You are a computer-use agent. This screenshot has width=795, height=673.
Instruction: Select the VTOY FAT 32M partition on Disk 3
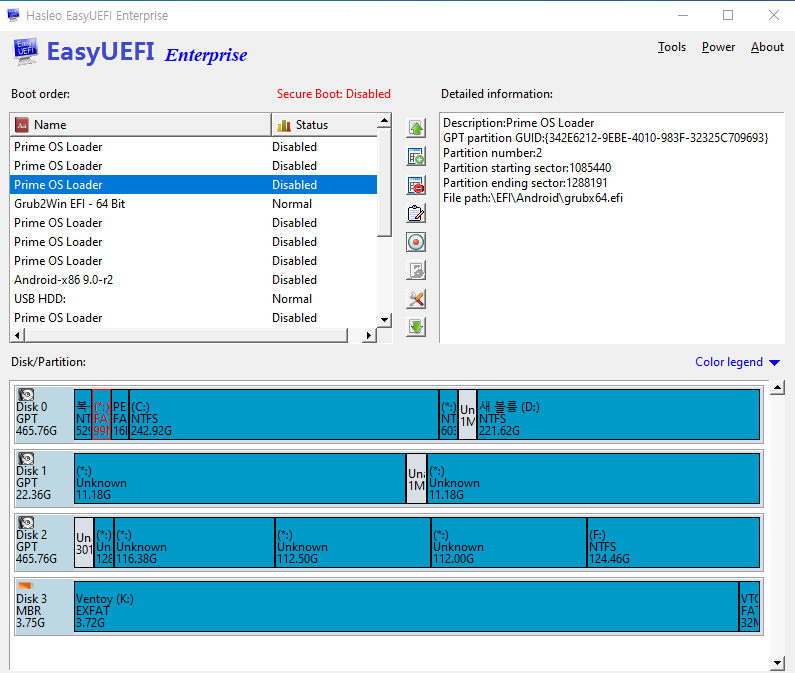coord(749,607)
